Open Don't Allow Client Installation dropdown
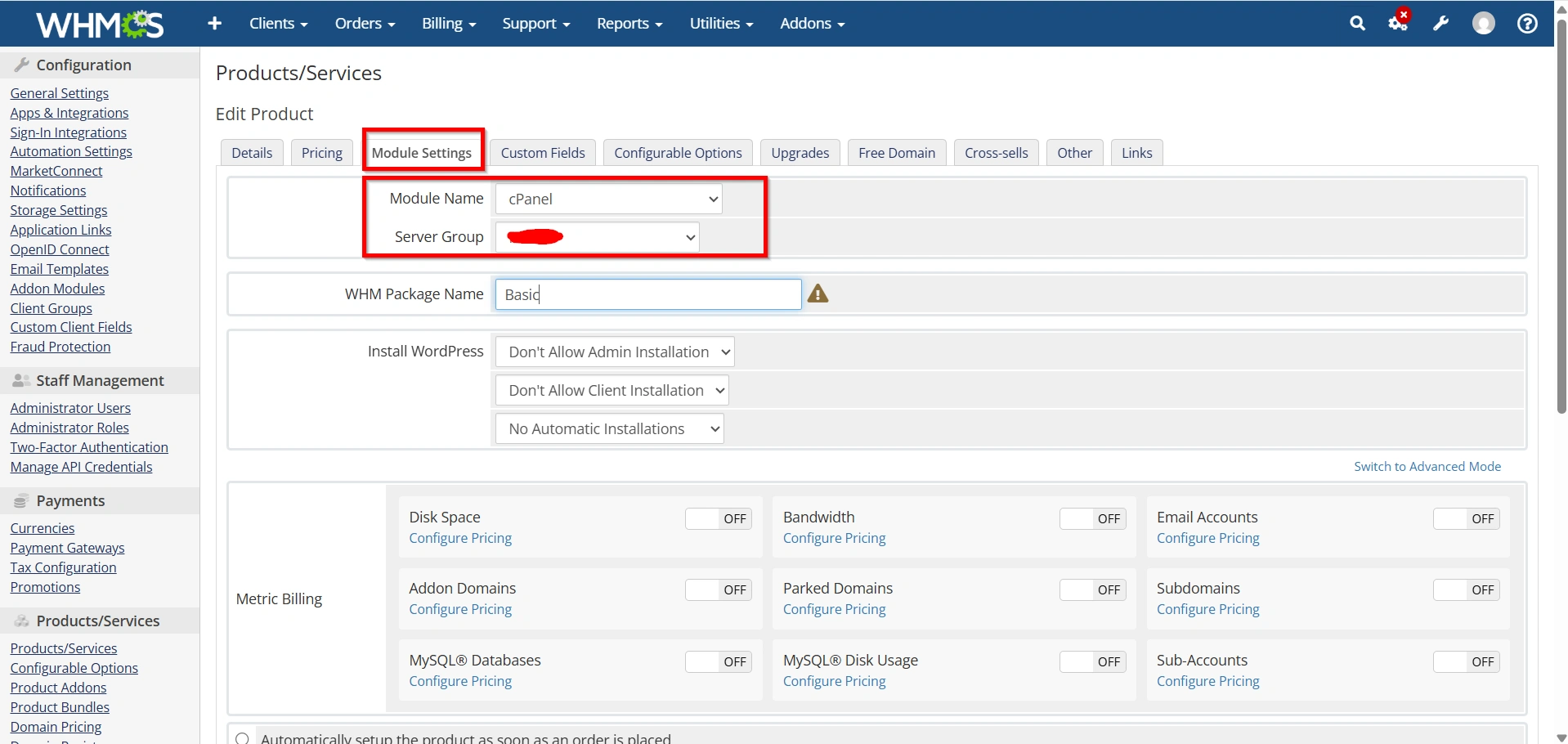The image size is (1568, 744). [x=612, y=390]
